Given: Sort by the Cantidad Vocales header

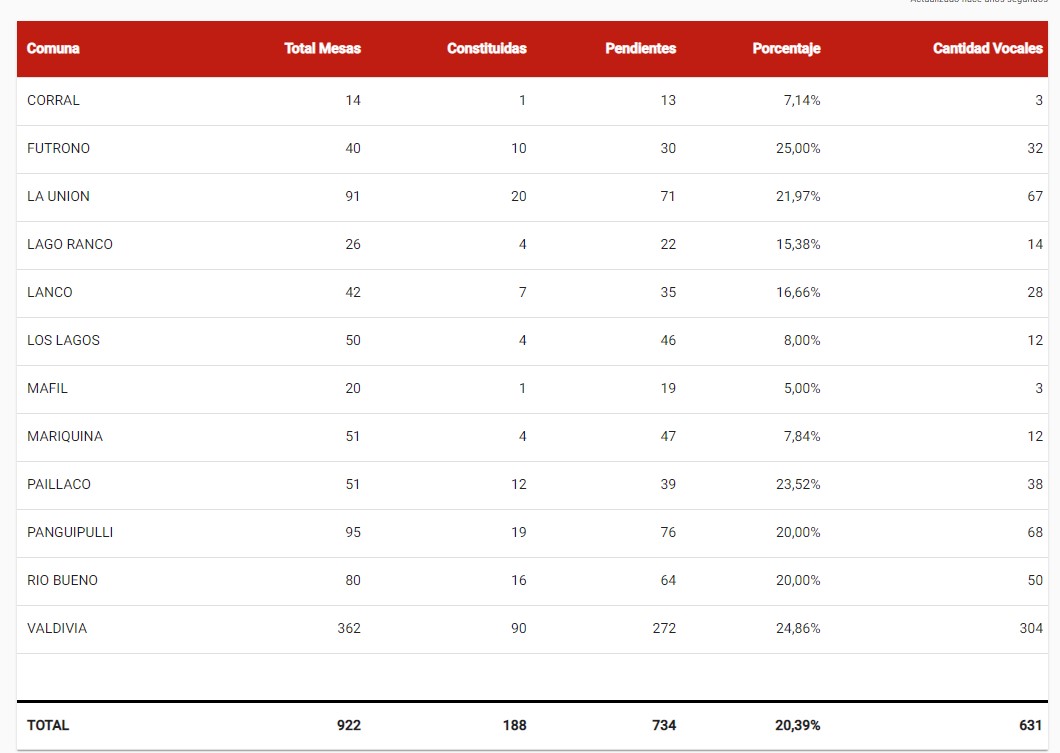Looking at the screenshot, I should (988, 49).
